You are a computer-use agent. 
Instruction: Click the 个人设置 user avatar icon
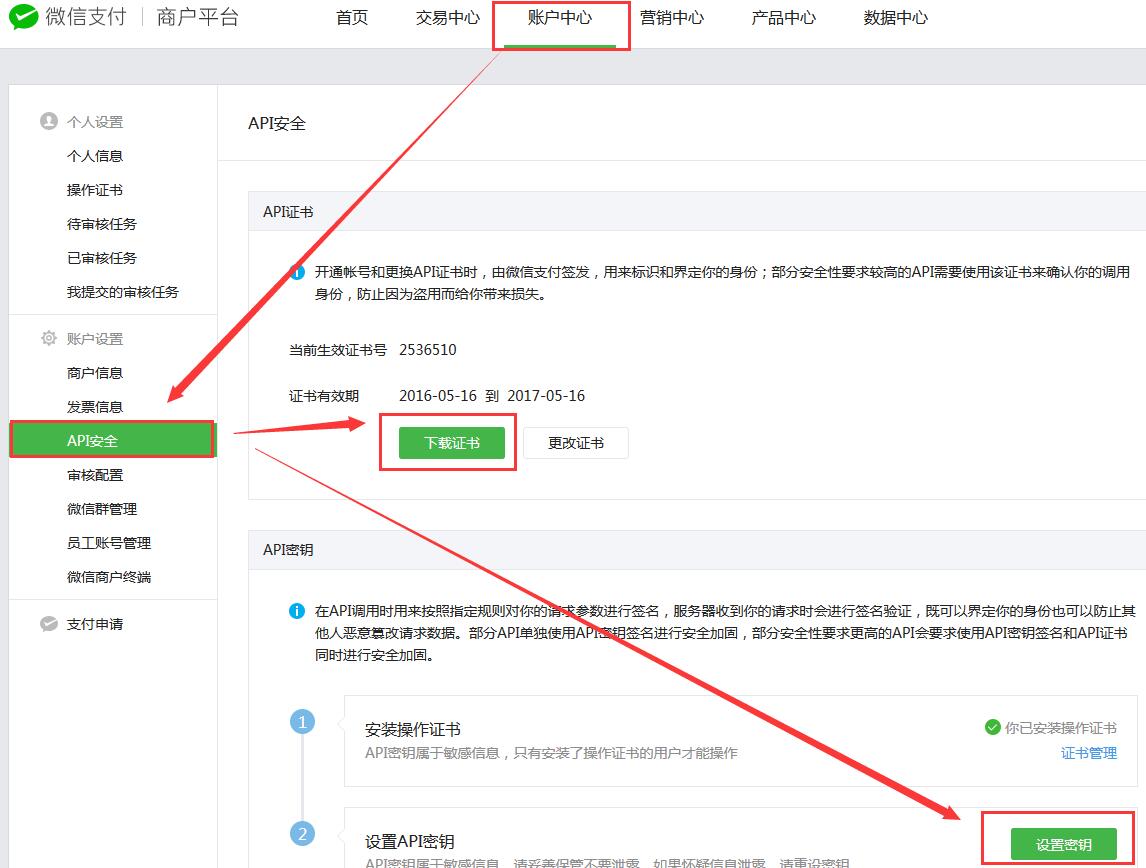[49, 121]
